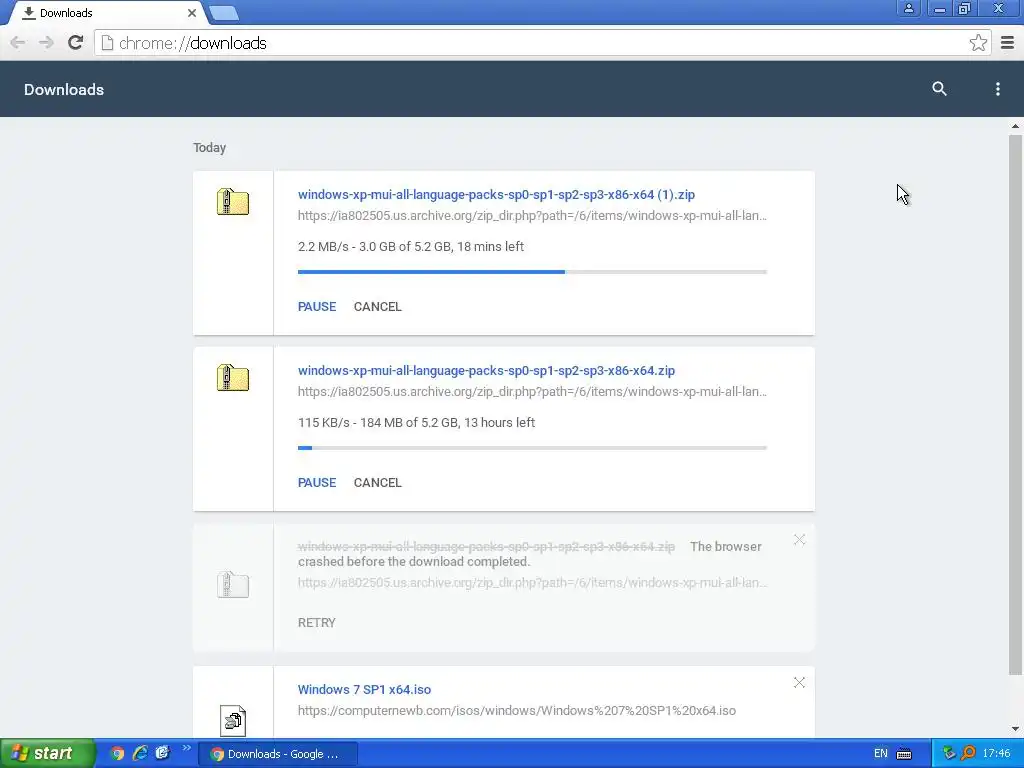Click the zip icon of the 184 MB download
The image size is (1024, 768).
point(233,378)
